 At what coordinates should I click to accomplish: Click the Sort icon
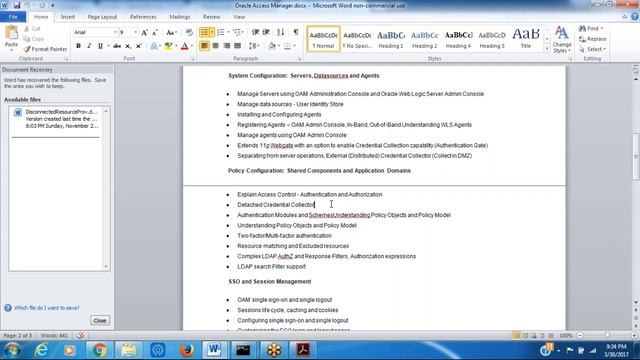(x=280, y=32)
